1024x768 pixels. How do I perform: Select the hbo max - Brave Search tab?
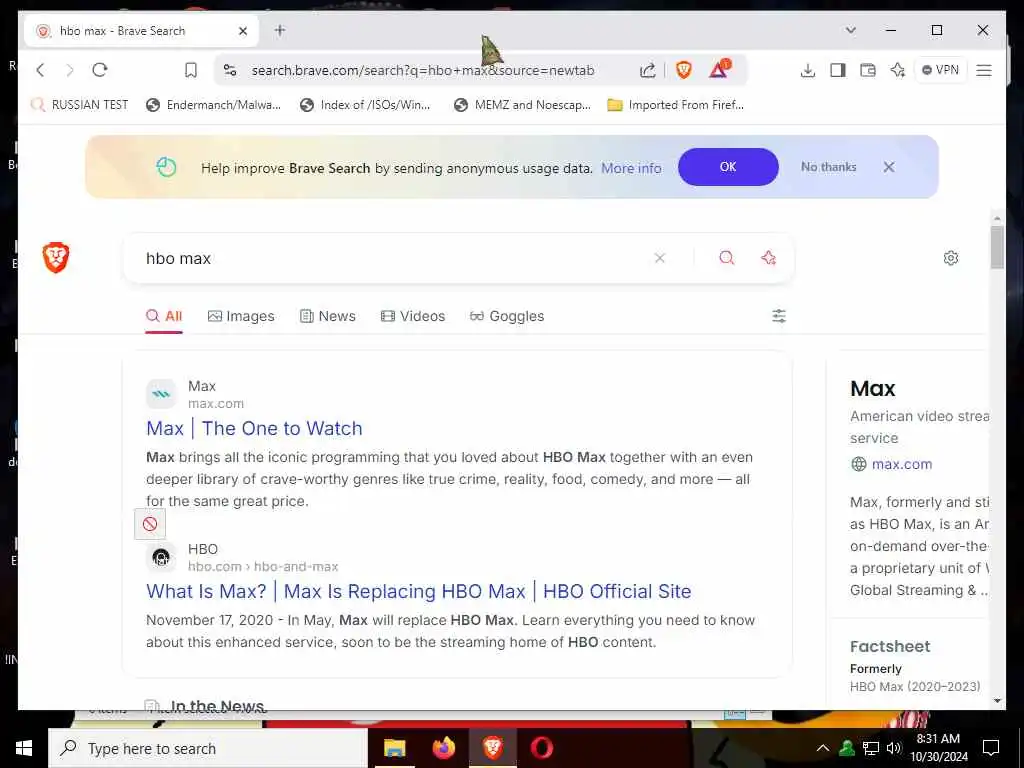tap(142, 31)
